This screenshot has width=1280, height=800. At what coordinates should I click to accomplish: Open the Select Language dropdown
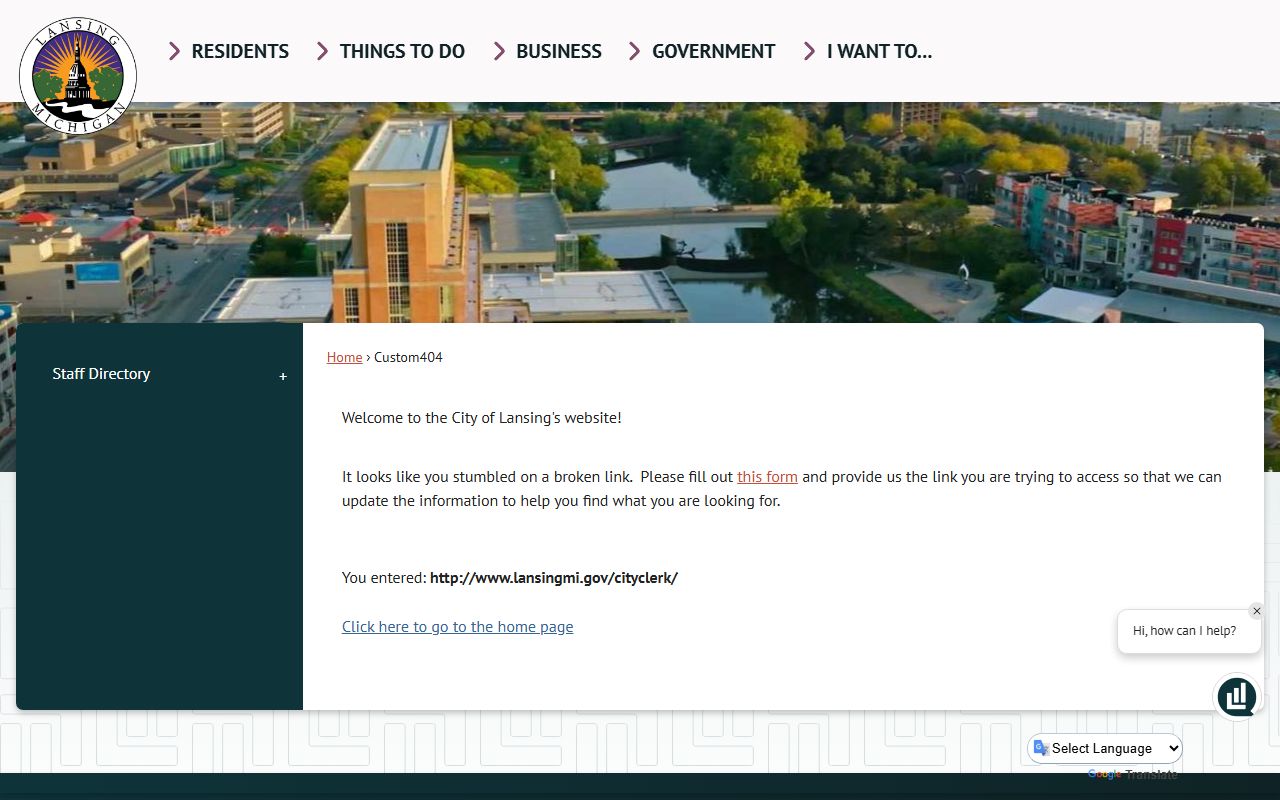(1106, 748)
